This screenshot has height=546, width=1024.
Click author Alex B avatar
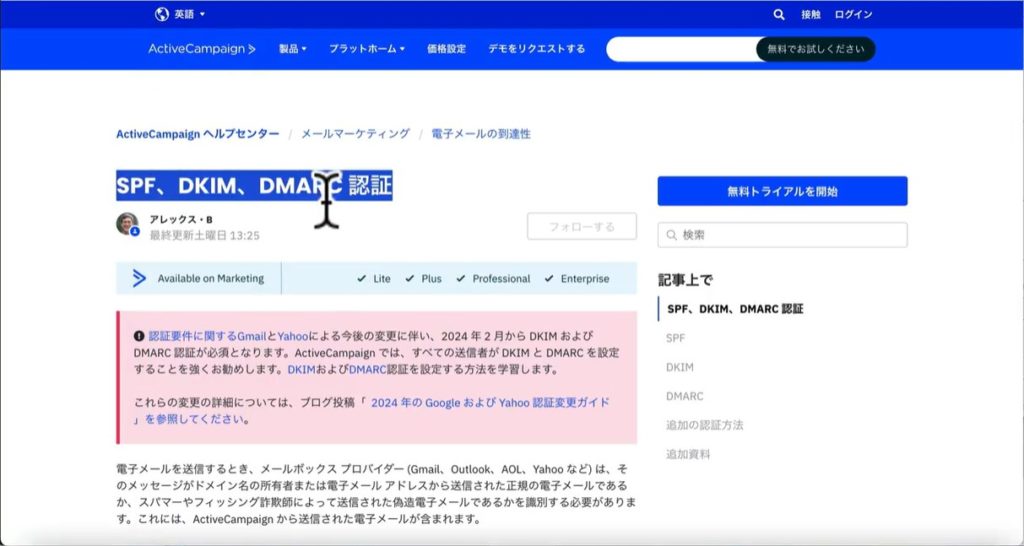127,224
